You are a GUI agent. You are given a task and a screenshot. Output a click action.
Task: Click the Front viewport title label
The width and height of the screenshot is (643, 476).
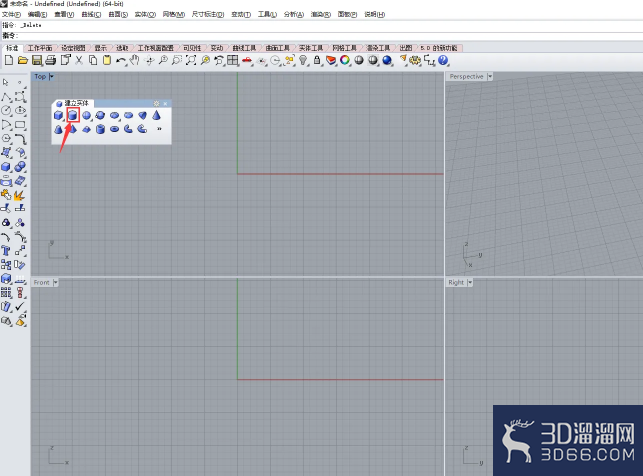41,282
